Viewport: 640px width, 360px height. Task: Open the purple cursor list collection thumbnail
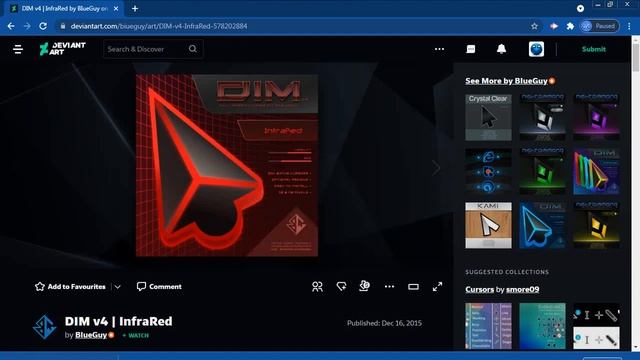coord(488,326)
